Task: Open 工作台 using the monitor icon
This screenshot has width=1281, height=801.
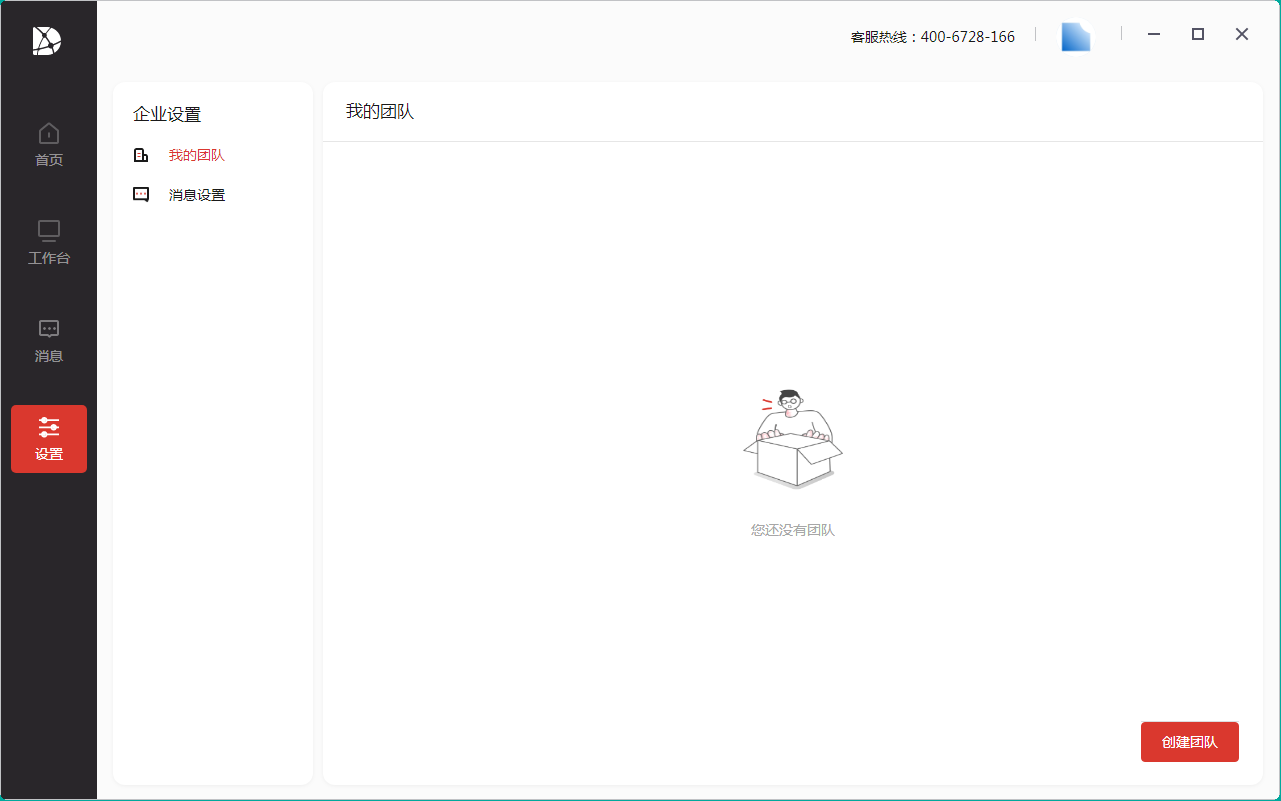Action: [x=49, y=231]
